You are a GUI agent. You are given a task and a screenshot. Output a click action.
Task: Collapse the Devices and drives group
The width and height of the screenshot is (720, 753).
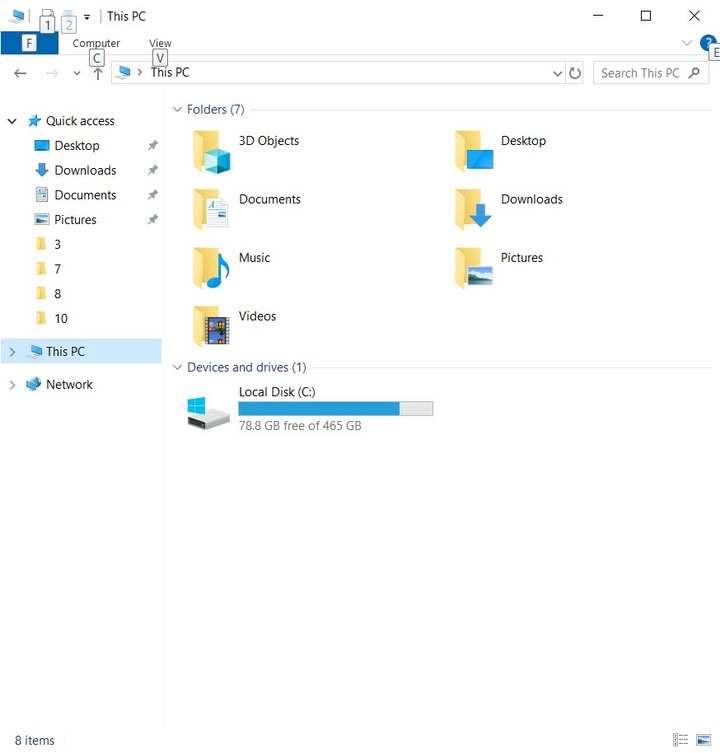(177, 367)
